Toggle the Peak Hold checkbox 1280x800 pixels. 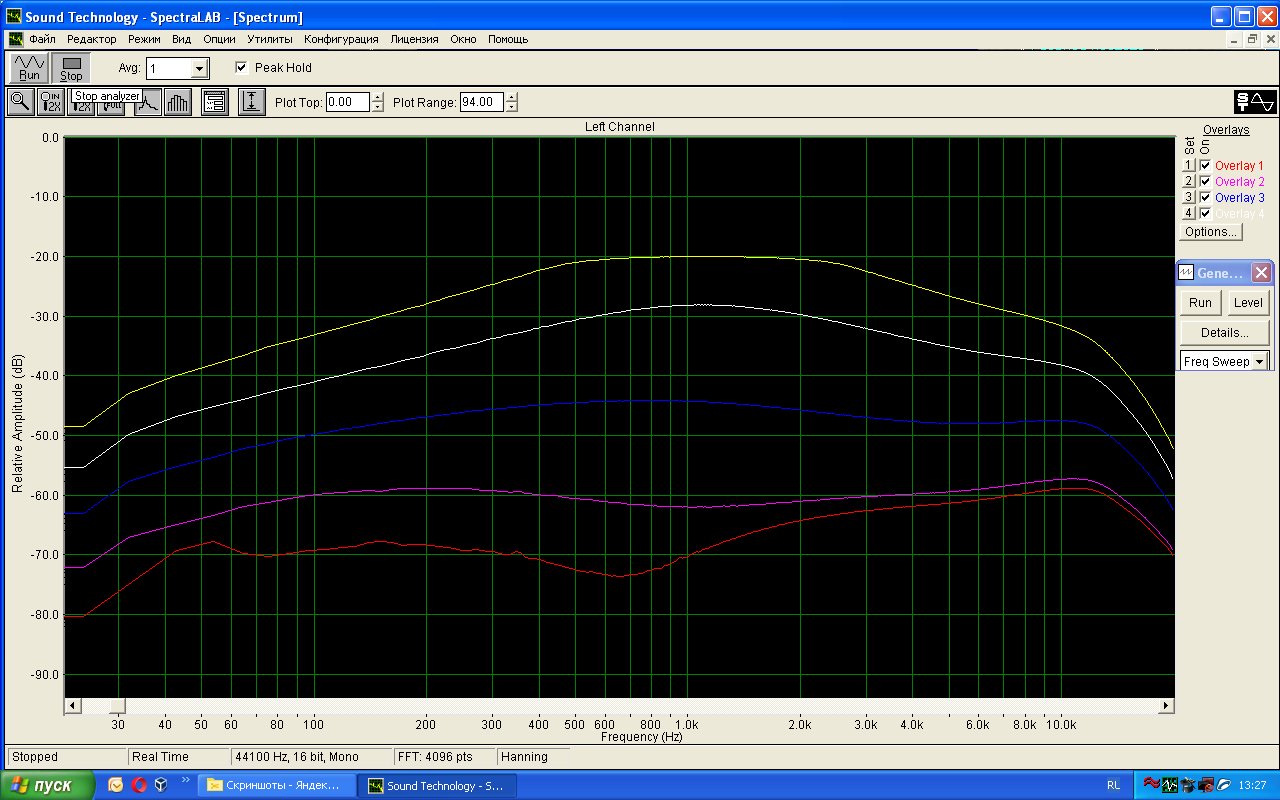pyautogui.click(x=241, y=68)
